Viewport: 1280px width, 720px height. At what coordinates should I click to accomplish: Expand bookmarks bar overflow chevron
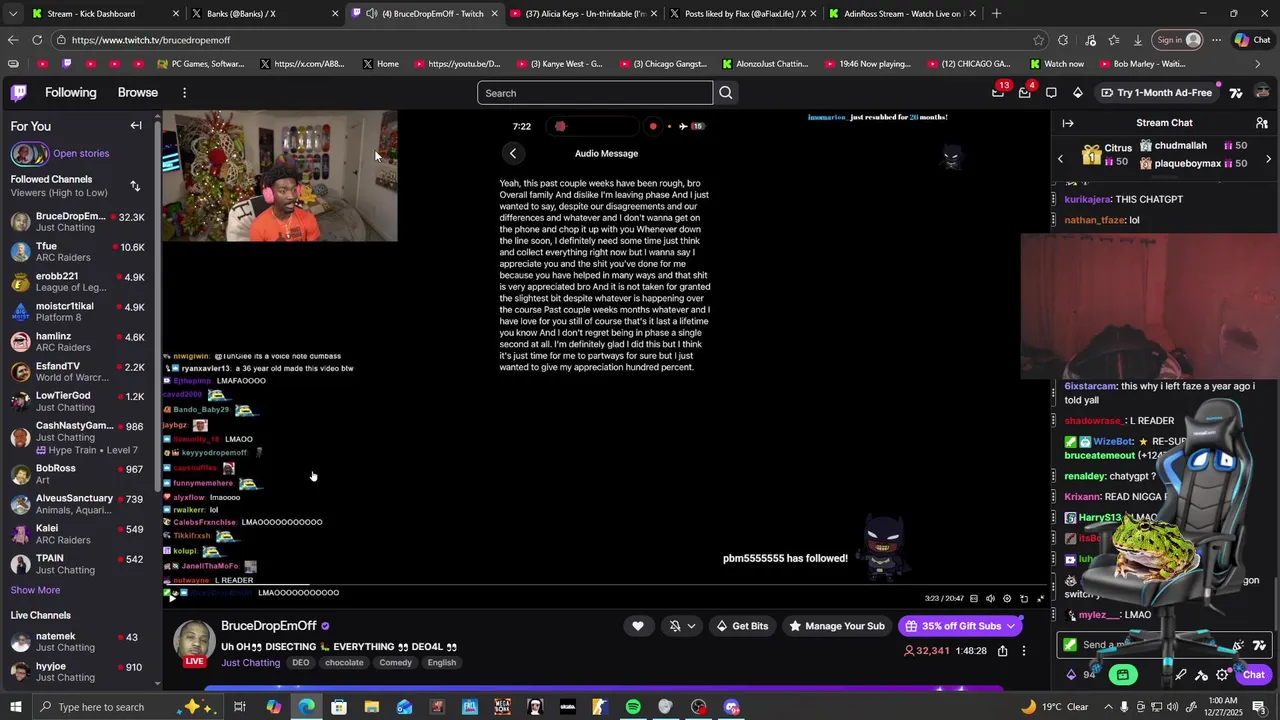[1259, 64]
